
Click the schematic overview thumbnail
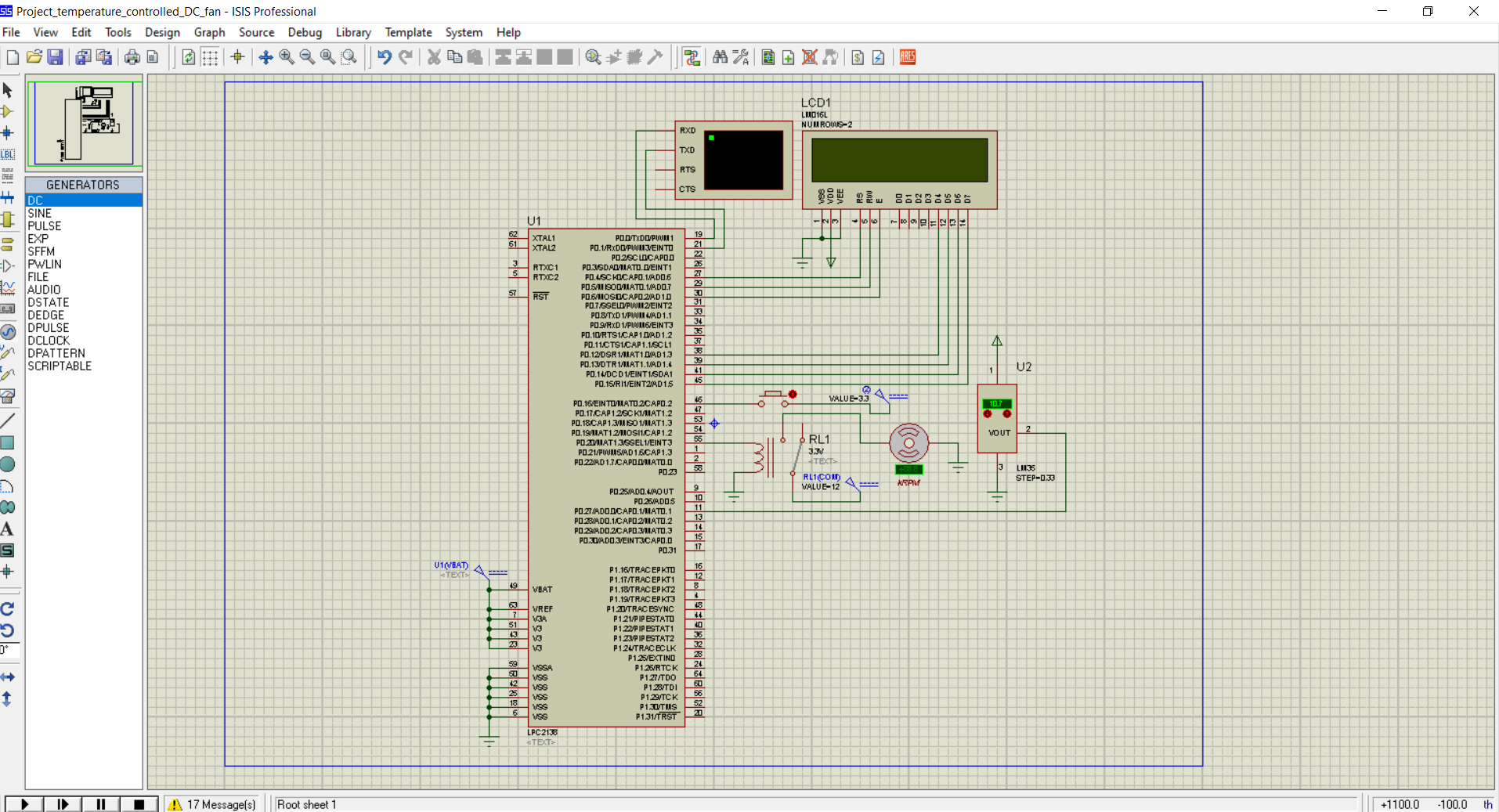85,122
